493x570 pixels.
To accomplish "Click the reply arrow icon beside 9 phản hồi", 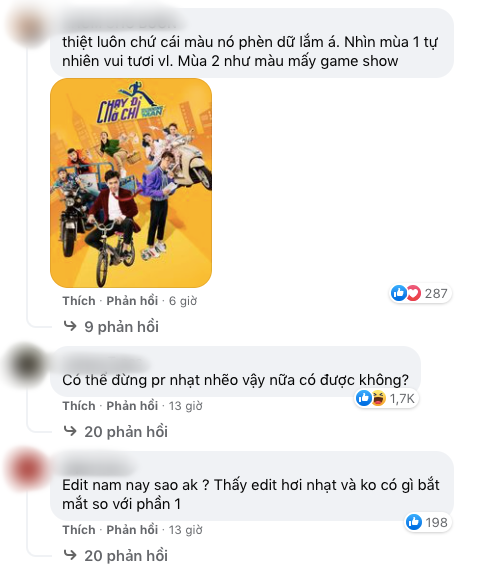I will pyautogui.click(x=70, y=326).
